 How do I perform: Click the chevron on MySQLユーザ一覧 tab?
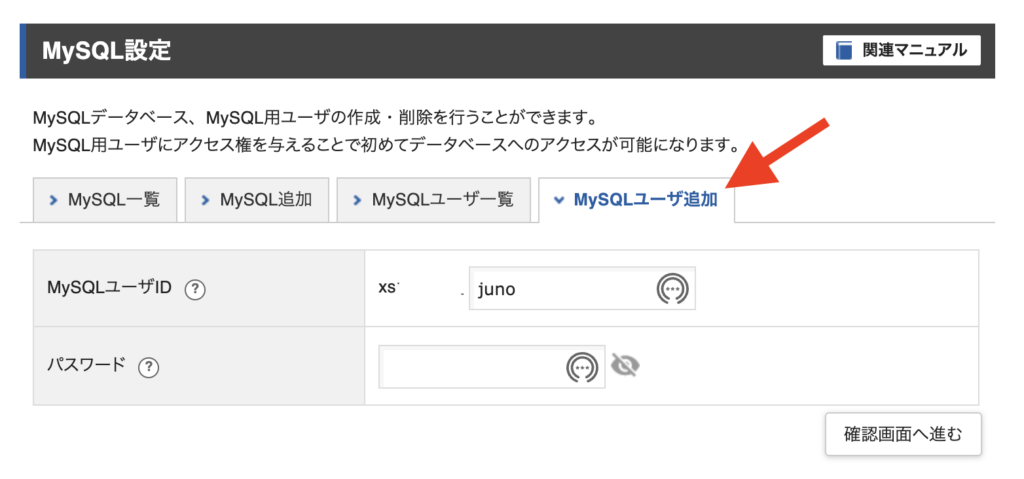357,201
